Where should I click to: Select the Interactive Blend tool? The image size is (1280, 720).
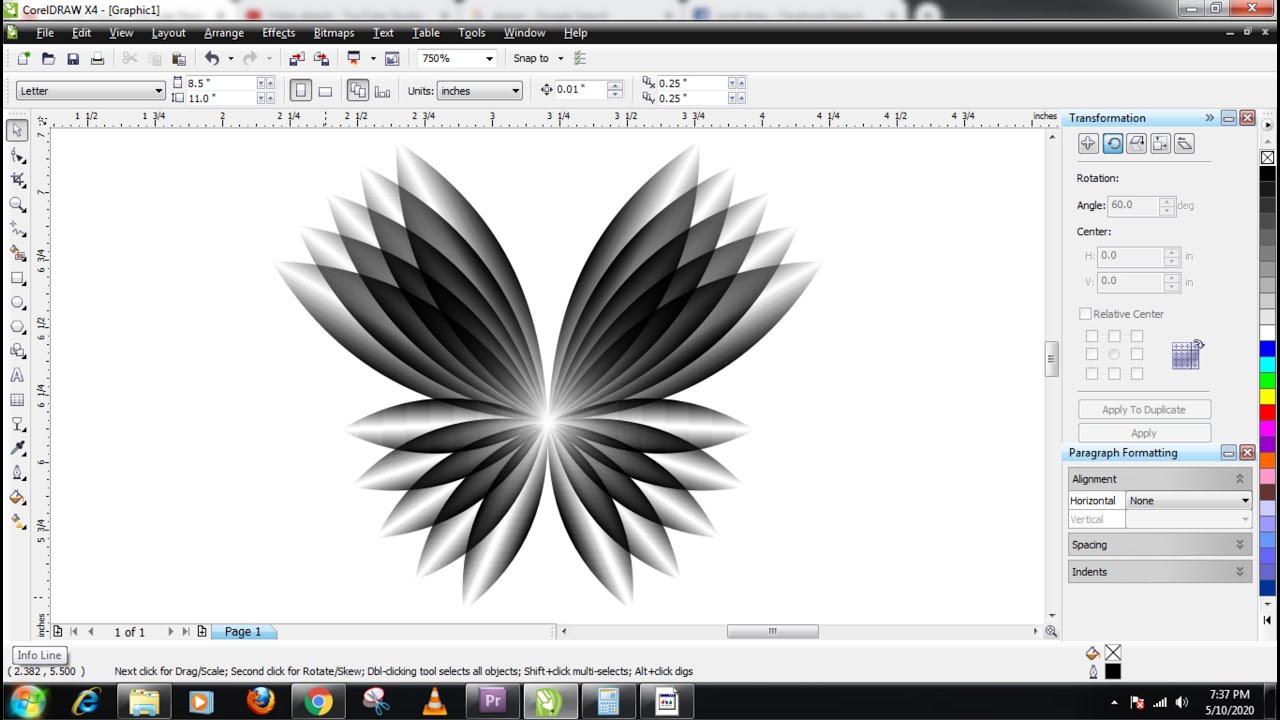click(17, 424)
